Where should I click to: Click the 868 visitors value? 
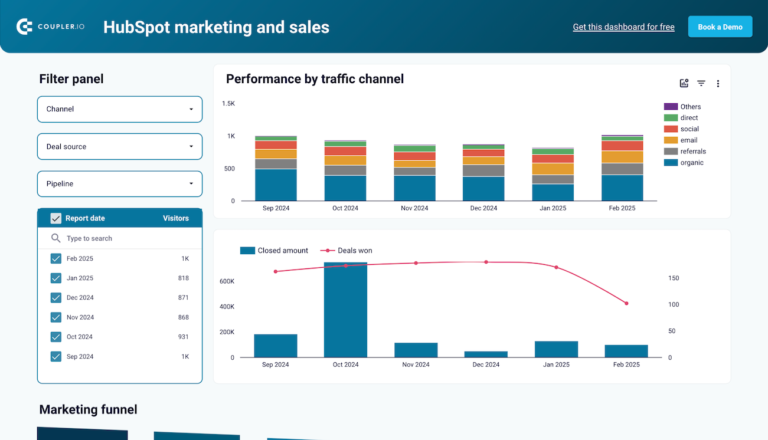183,318
